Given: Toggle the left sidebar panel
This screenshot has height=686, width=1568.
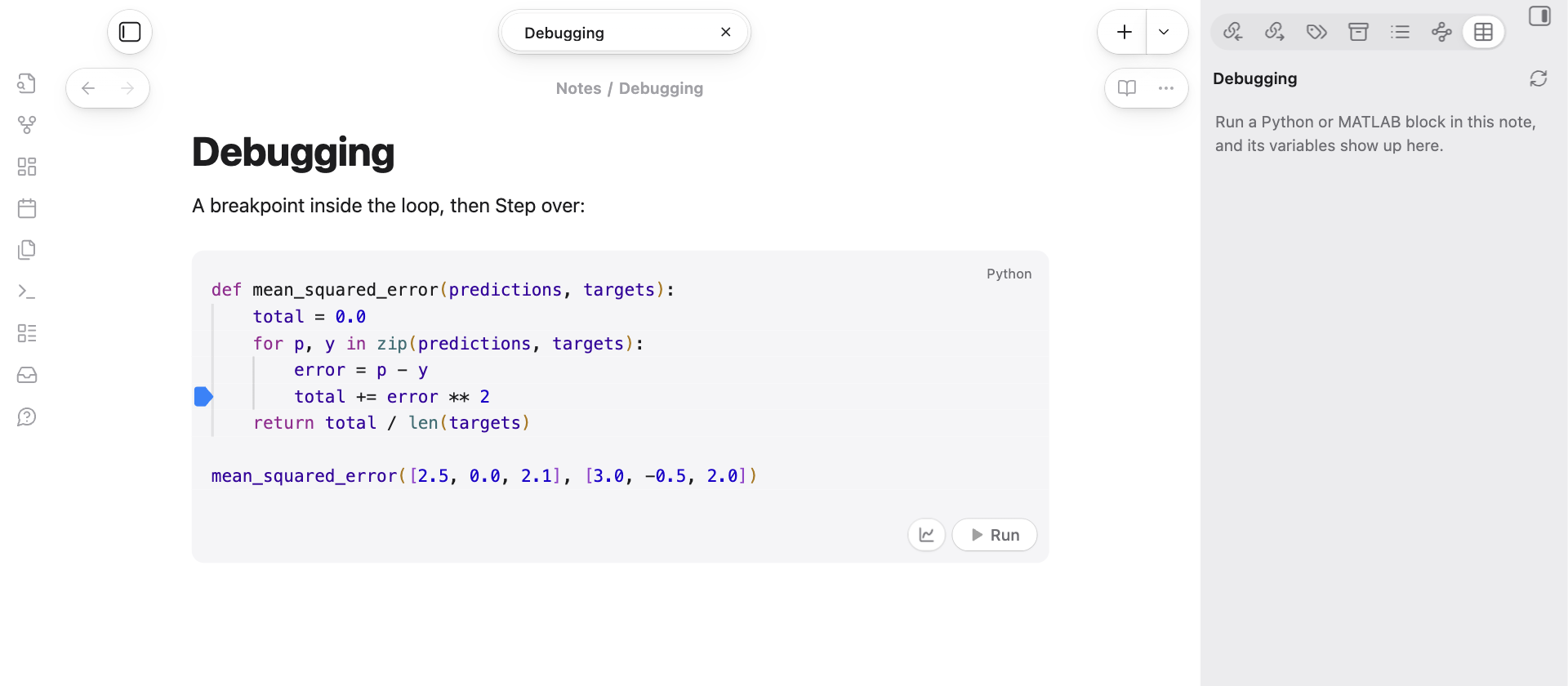Looking at the screenshot, I should pyautogui.click(x=130, y=32).
